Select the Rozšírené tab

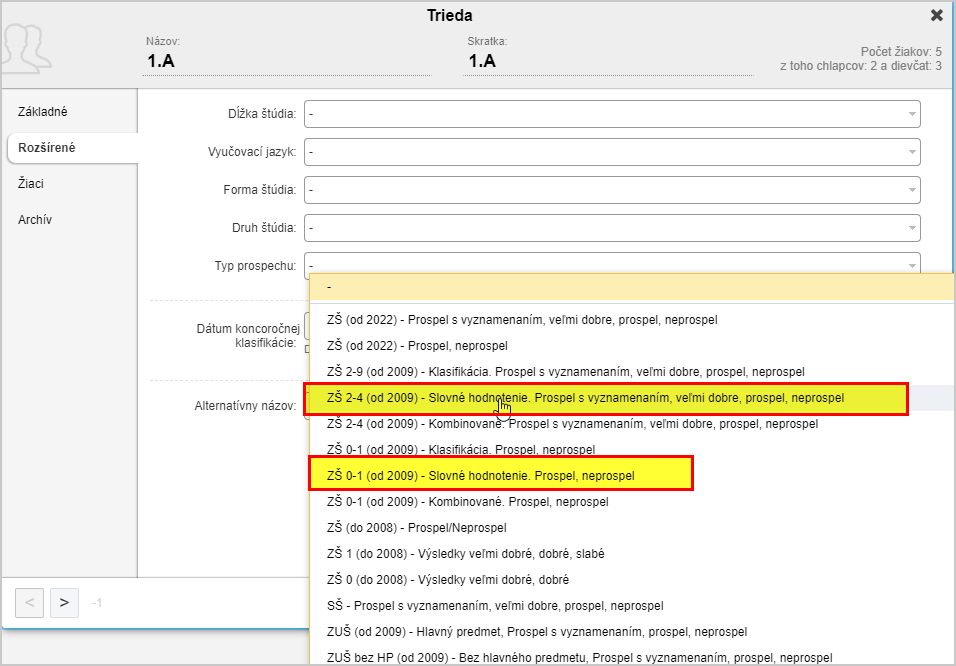coord(72,148)
